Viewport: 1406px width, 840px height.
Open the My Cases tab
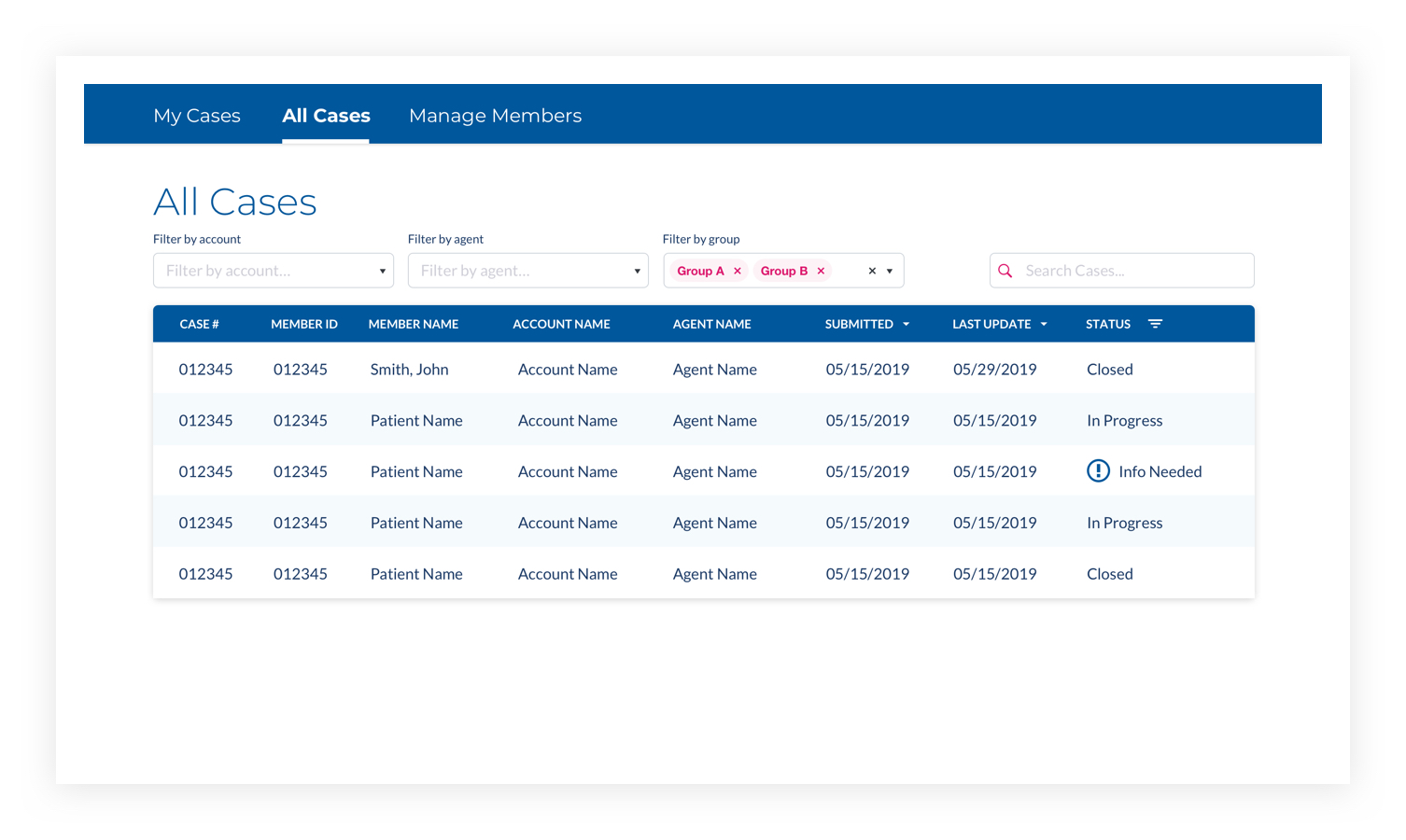[x=197, y=116]
